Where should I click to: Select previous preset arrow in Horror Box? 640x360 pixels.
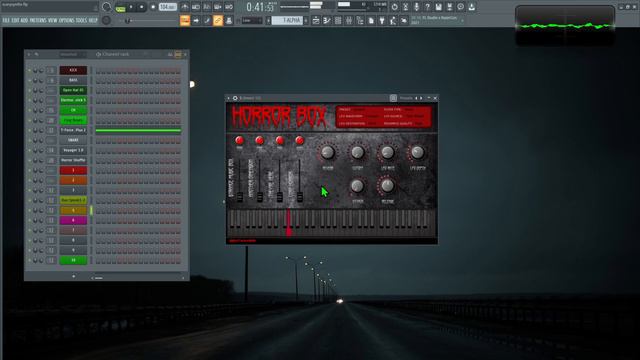(416, 98)
